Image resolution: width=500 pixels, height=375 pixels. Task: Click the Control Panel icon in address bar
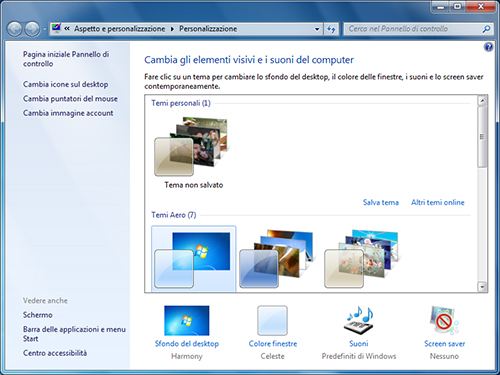[x=56, y=28]
